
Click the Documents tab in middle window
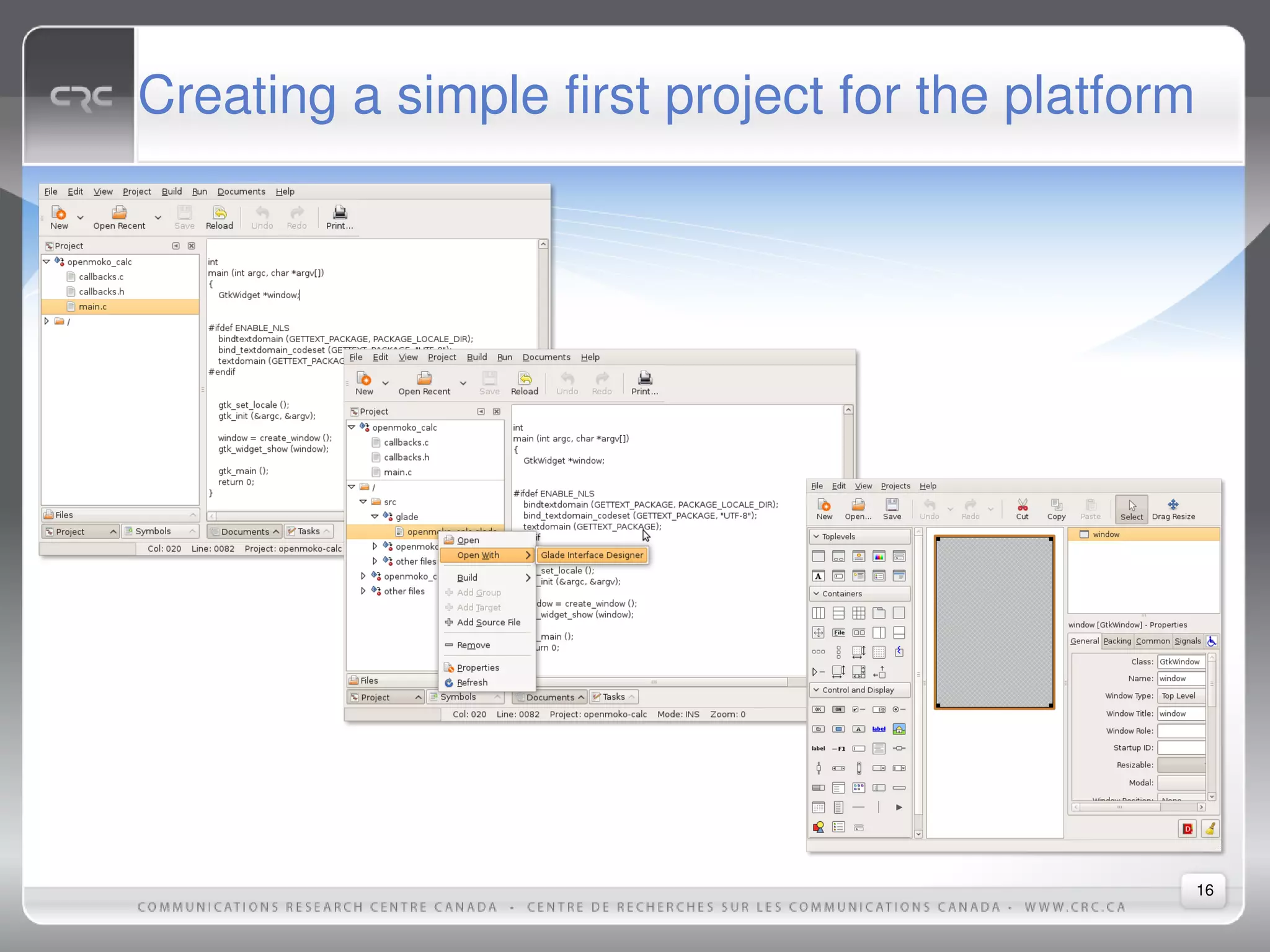click(x=550, y=697)
